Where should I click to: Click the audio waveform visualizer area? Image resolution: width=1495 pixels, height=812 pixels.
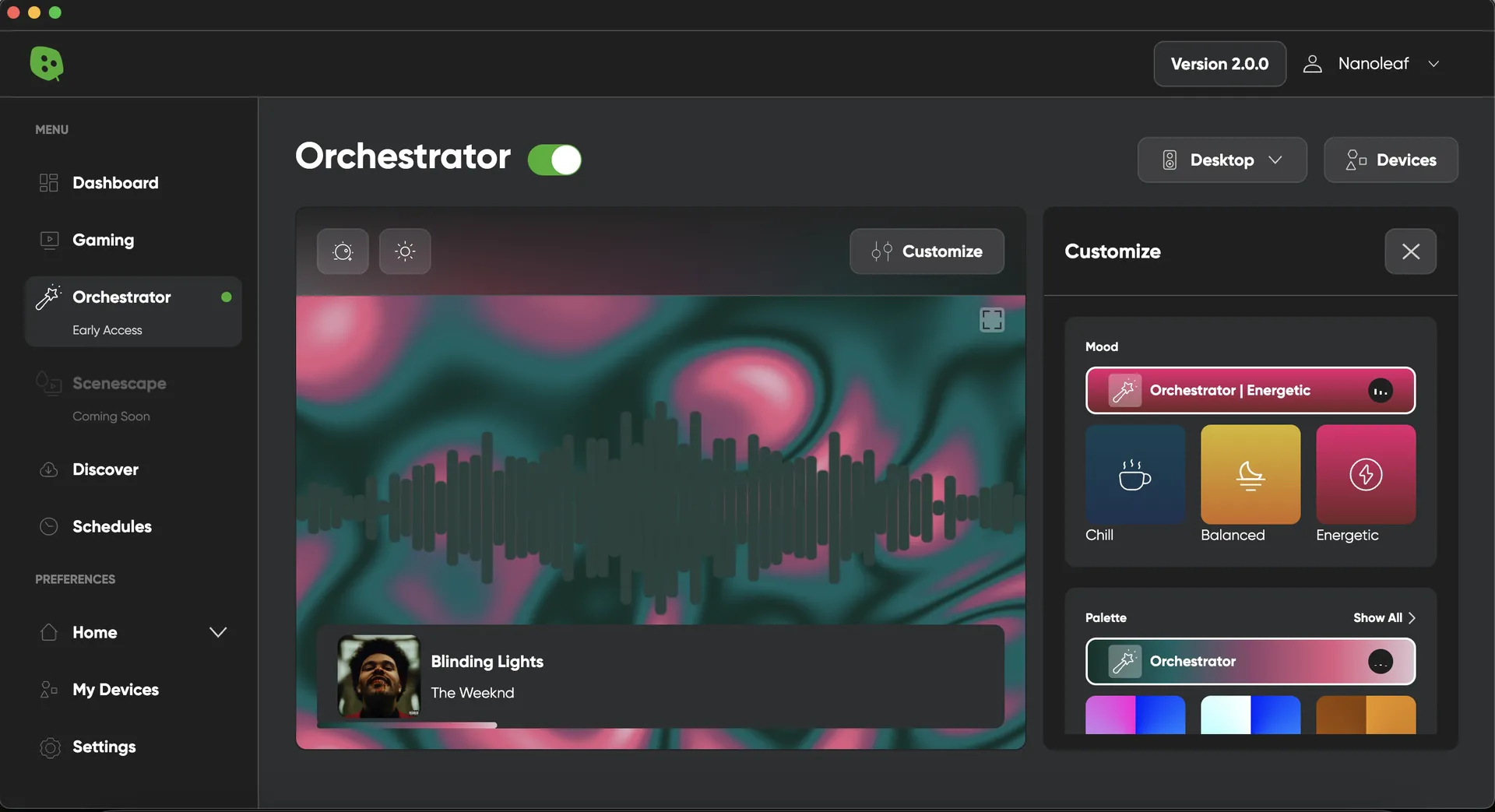660,506
